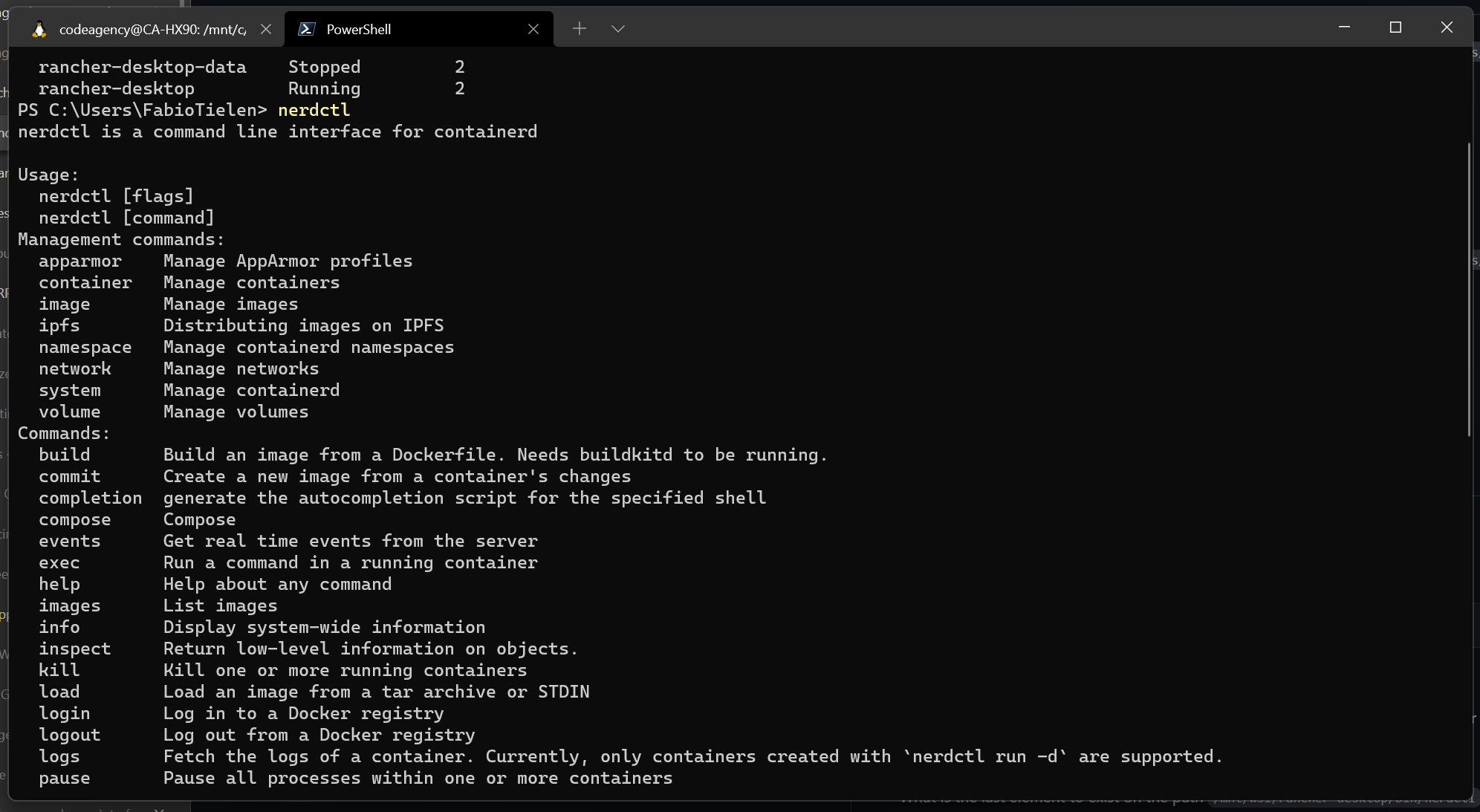Open a new tab with the plus icon
Screen dimensions: 1480x812
click(580, 28)
